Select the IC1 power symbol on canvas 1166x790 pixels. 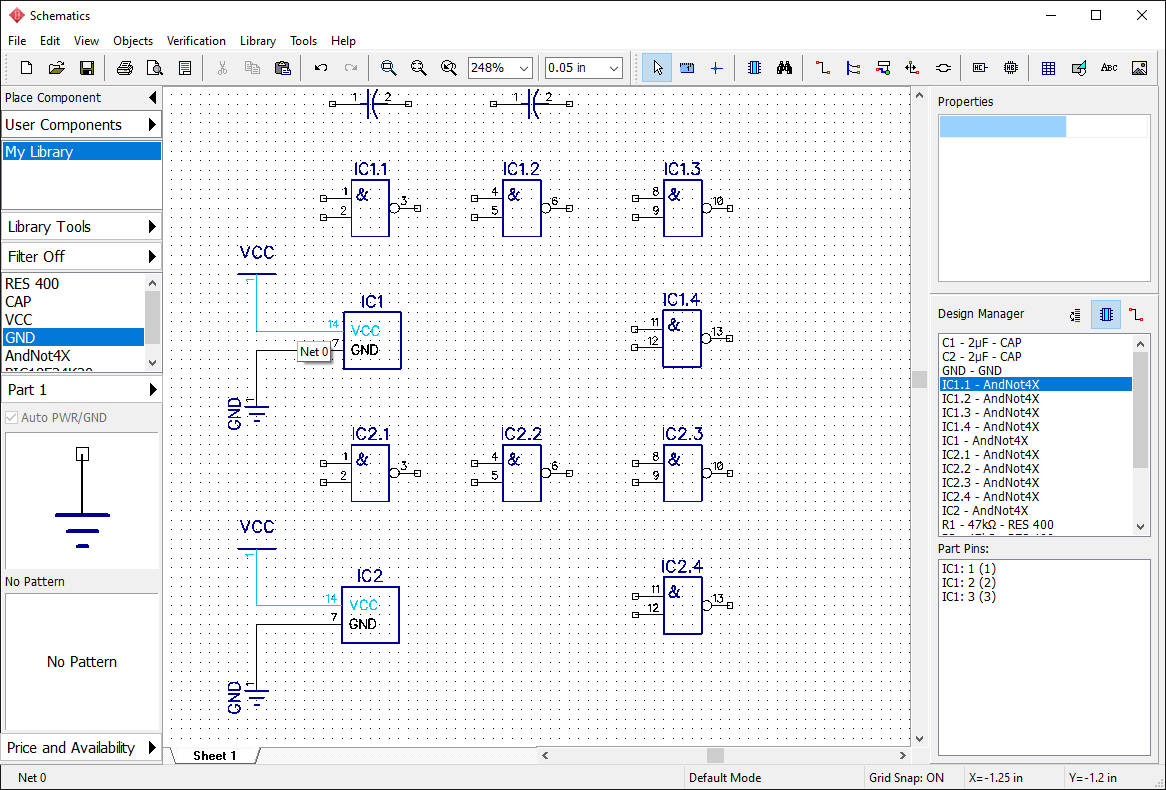coord(372,340)
